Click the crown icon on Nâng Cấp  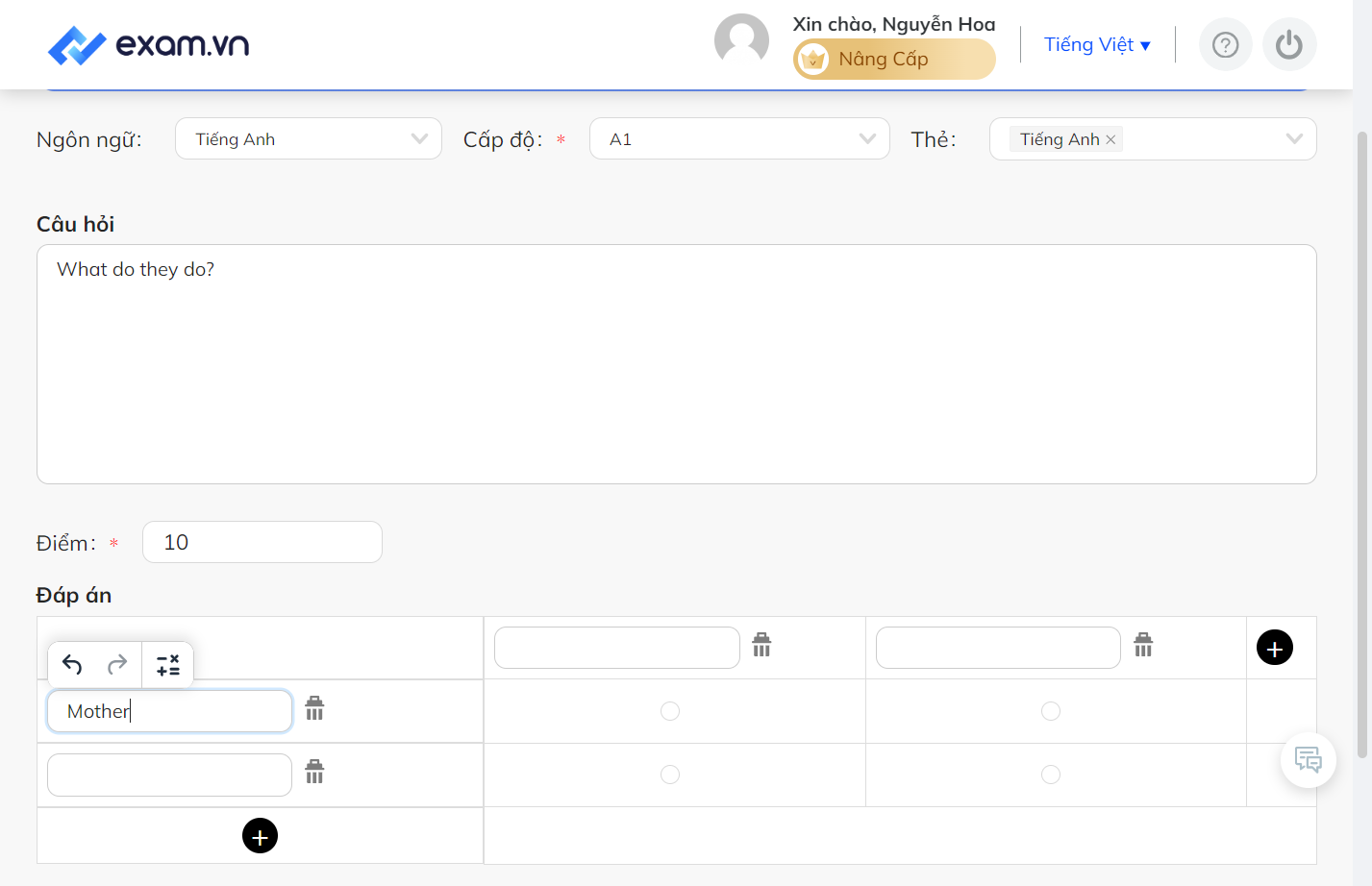point(813,60)
